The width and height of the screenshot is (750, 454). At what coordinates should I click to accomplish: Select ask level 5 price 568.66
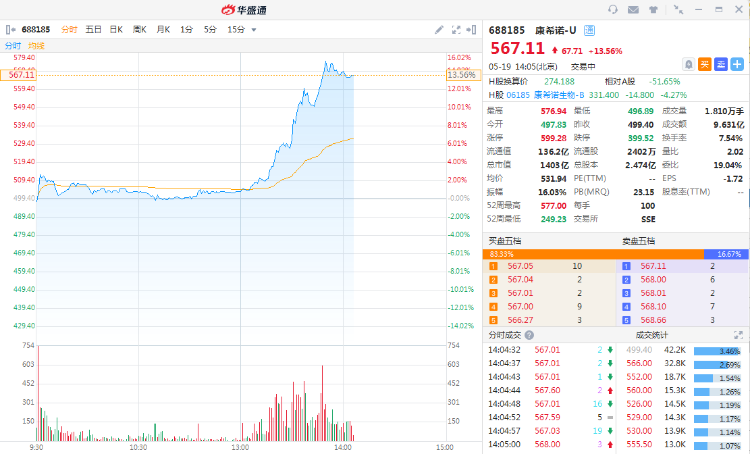(x=653, y=320)
